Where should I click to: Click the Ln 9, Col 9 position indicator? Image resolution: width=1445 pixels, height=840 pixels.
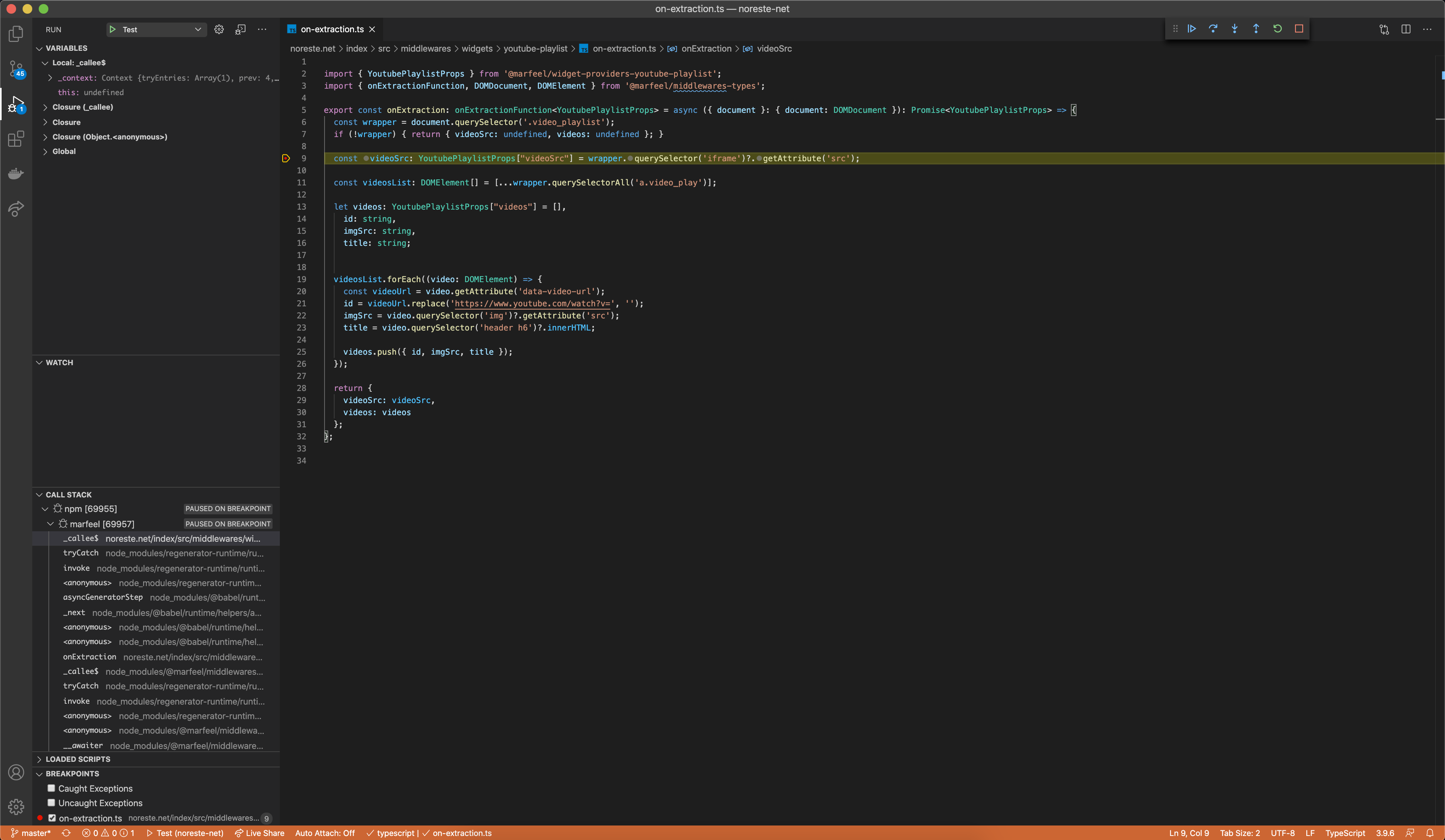1189,833
